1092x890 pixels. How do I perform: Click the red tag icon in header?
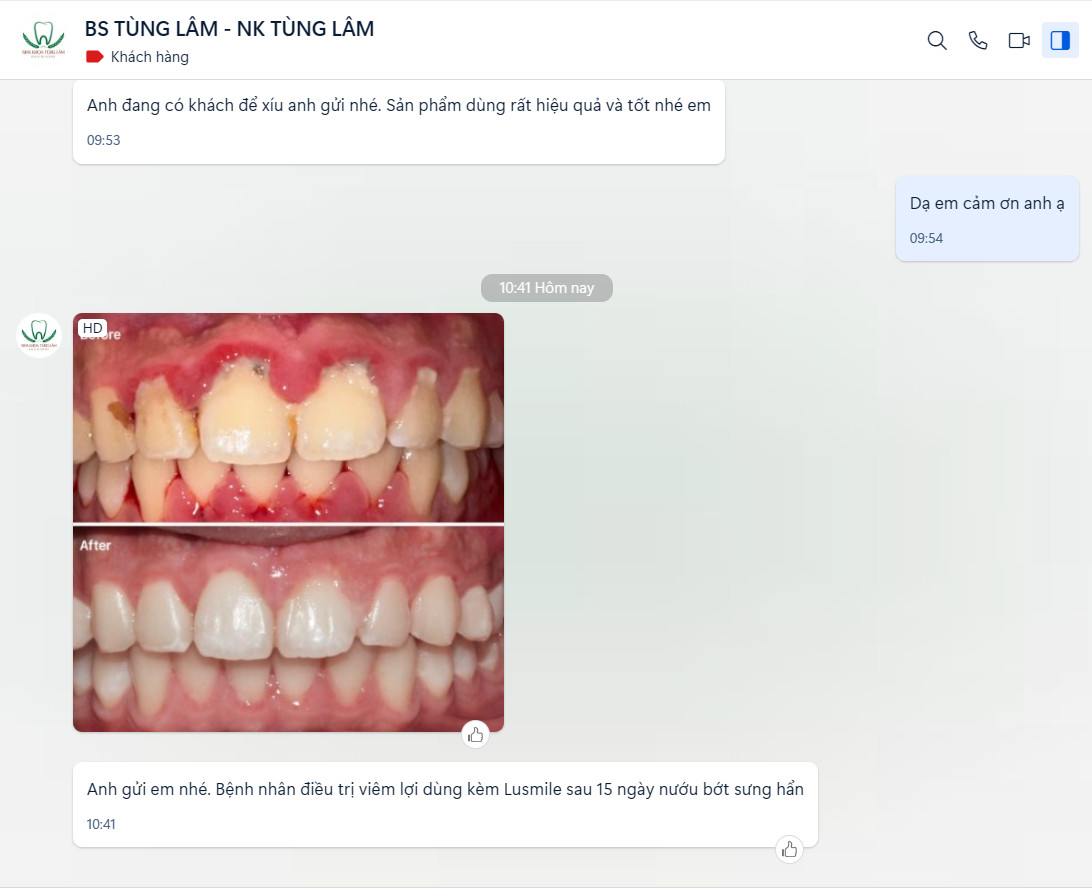(95, 57)
